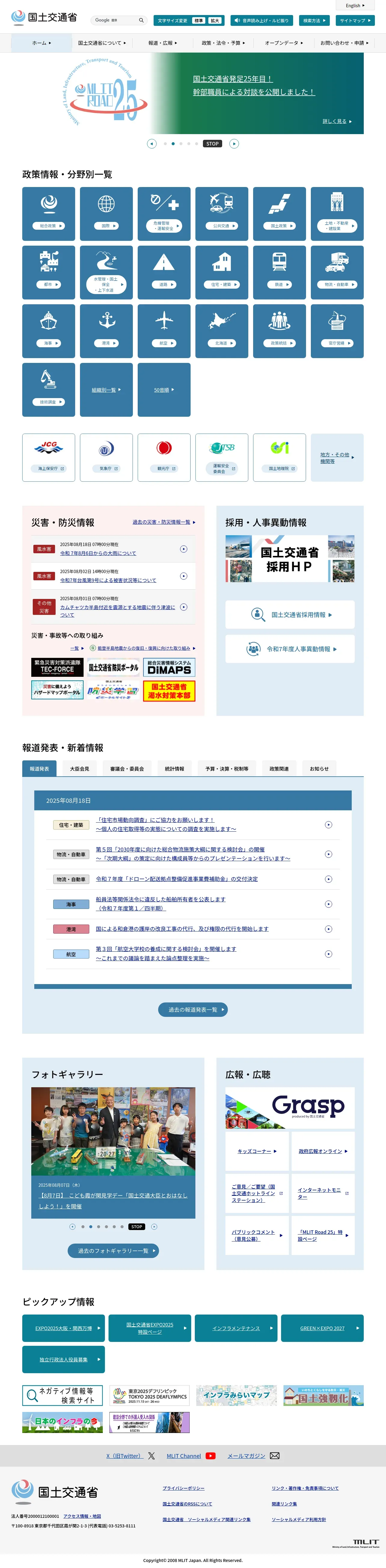Open the サイトマップ button
The image size is (386, 1568).
pos(355,21)
